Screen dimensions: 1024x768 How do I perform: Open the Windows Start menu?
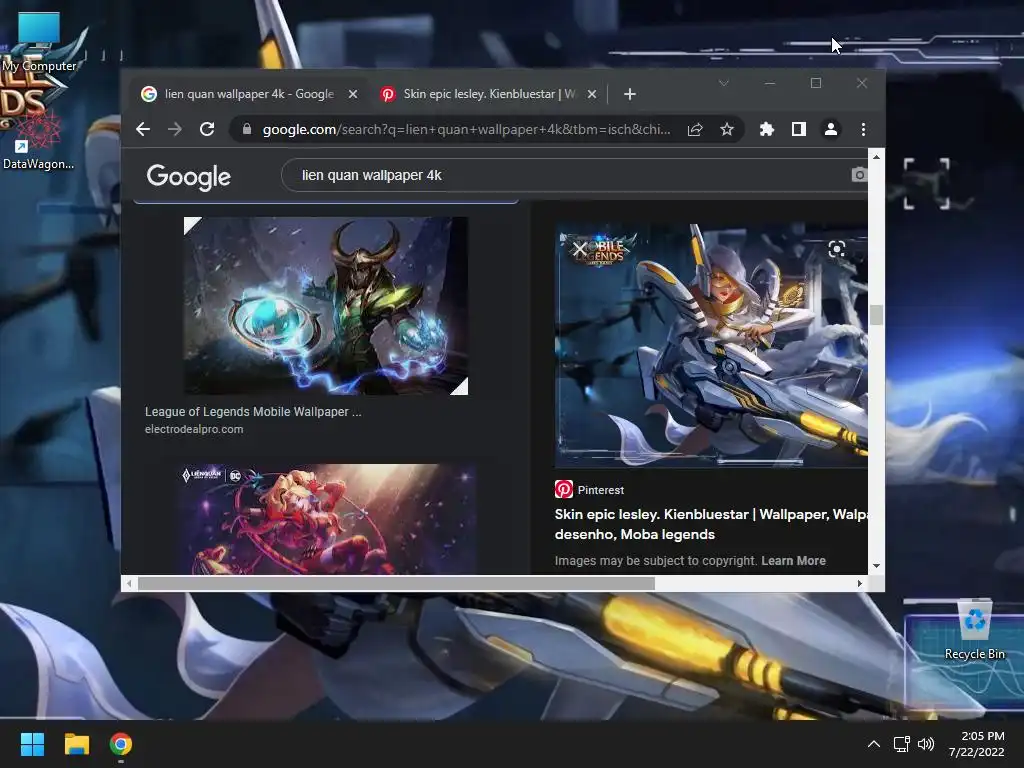coord(32,744)
